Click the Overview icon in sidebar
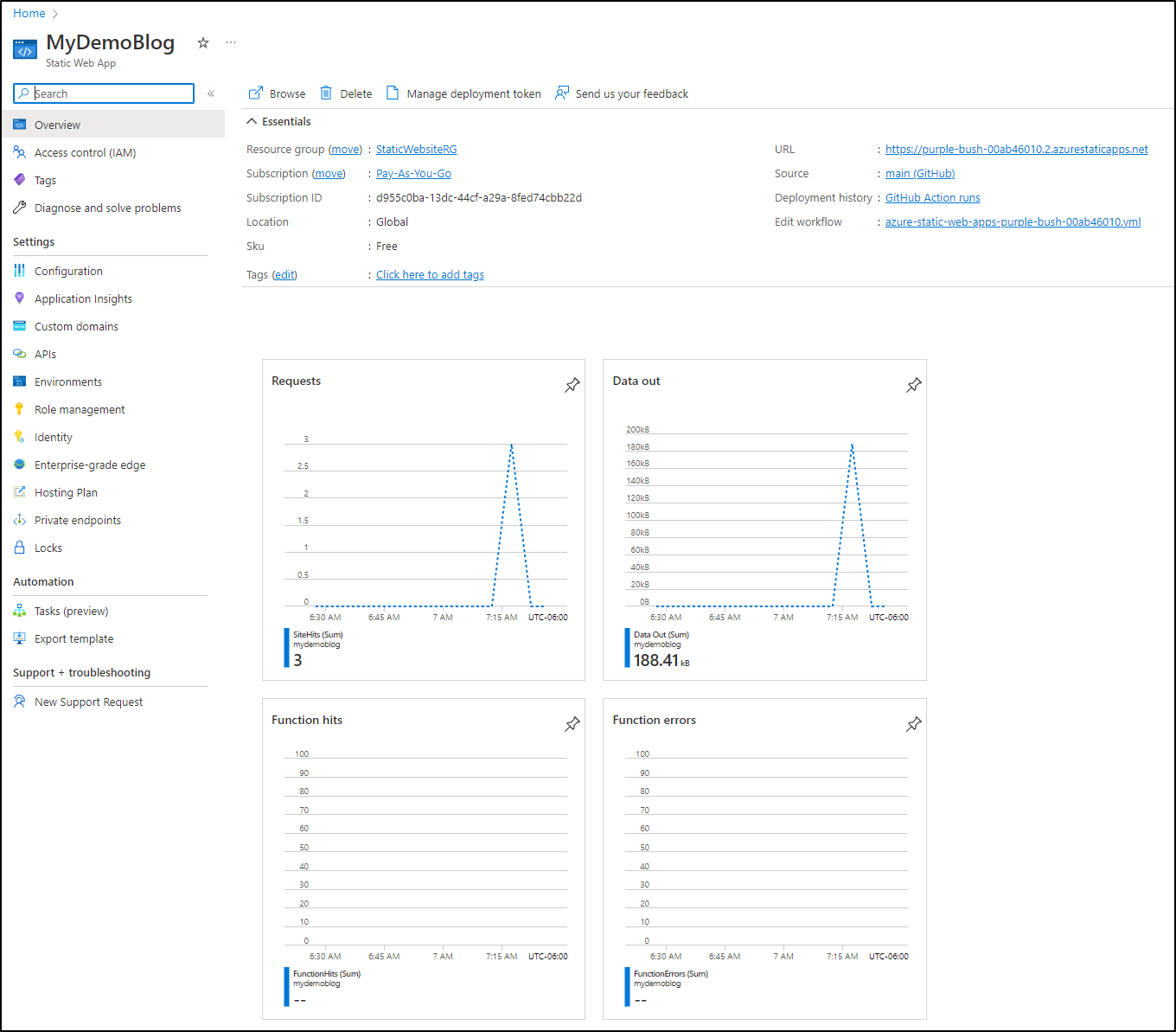This screenshot has width=1176, height=1032. 20,125
